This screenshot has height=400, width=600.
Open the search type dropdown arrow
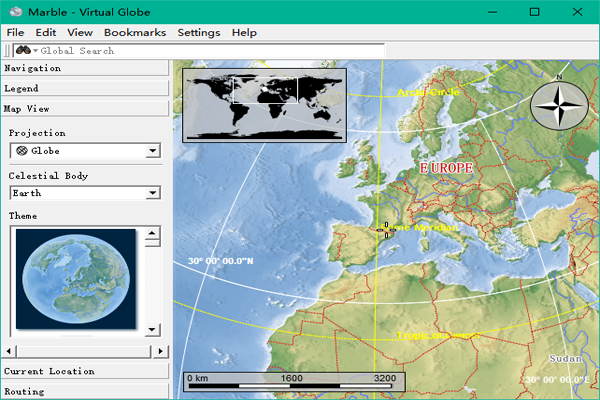click(x=35, y=51)
